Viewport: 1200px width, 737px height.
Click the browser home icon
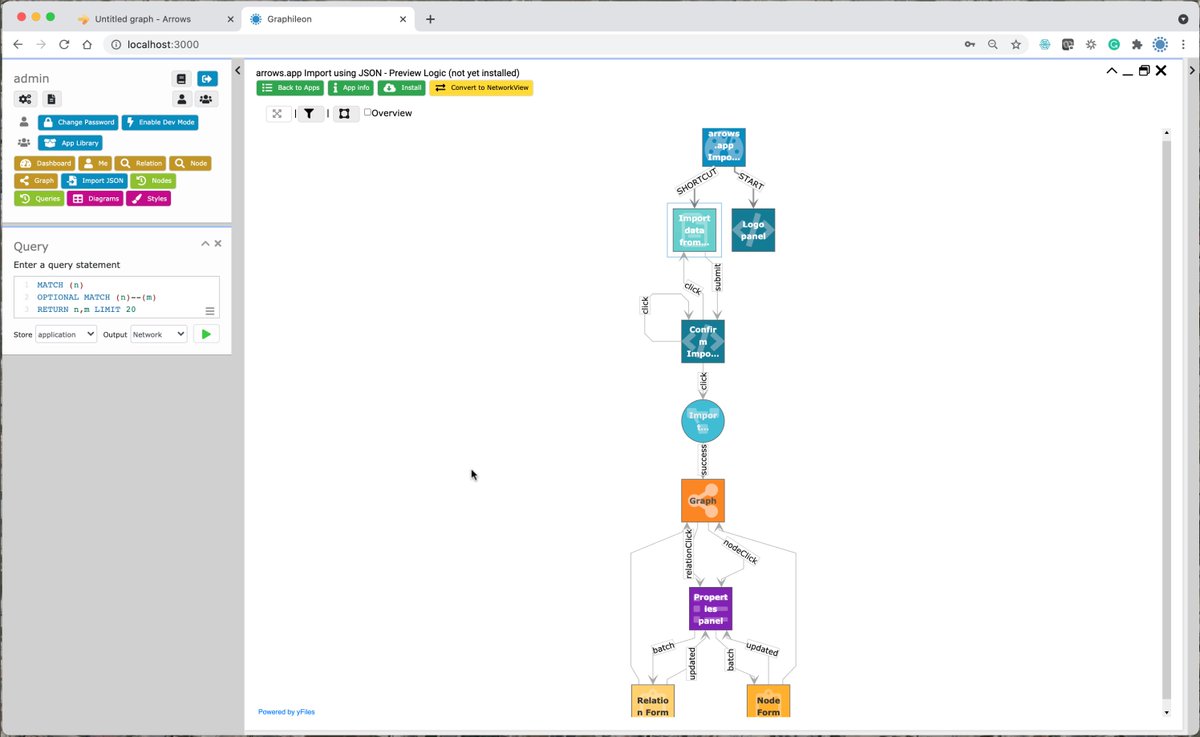click(88, 44)
